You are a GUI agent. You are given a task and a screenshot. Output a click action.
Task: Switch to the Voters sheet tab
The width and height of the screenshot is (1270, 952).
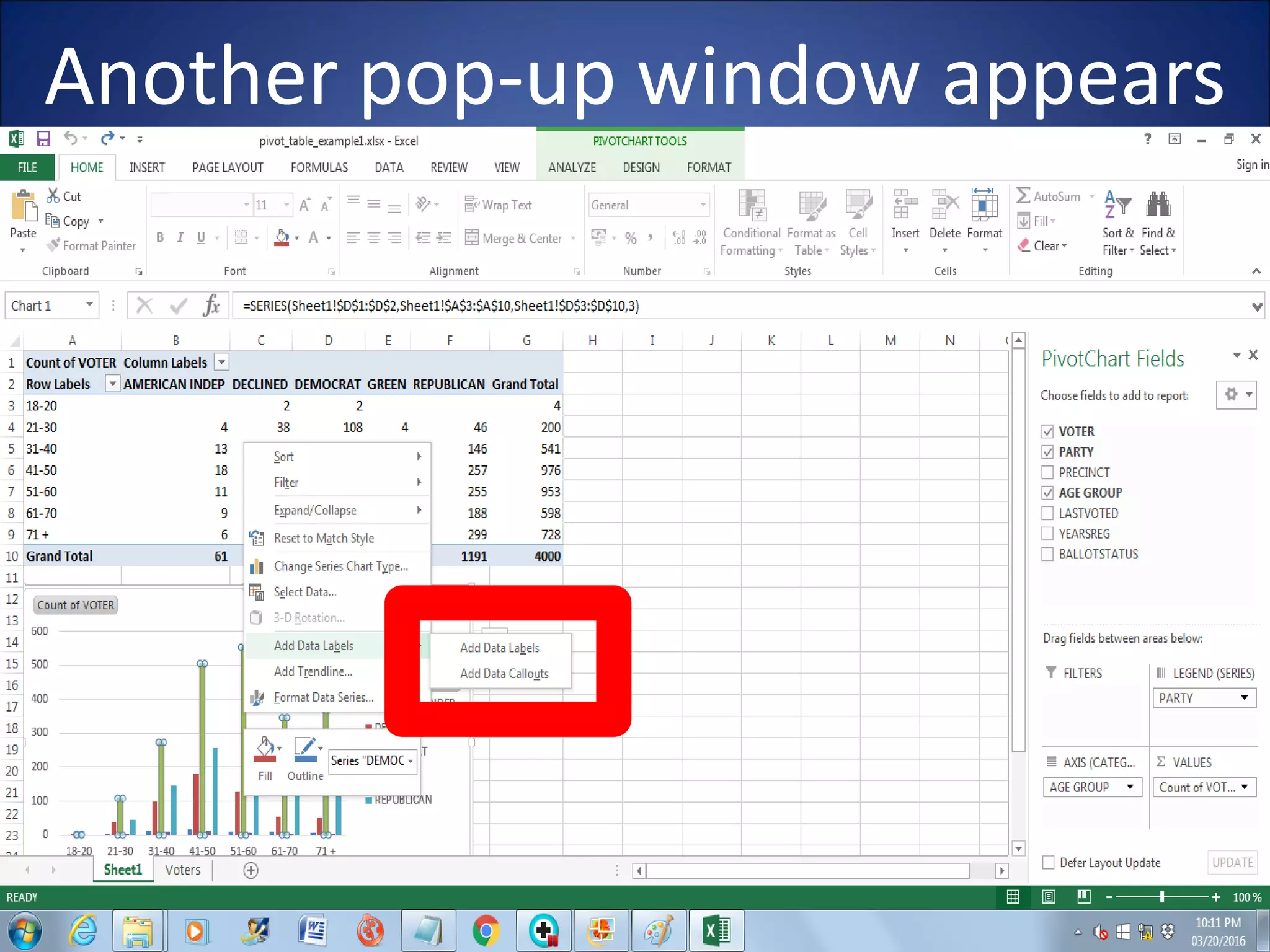pyautogui.click(x=183, y=870)
